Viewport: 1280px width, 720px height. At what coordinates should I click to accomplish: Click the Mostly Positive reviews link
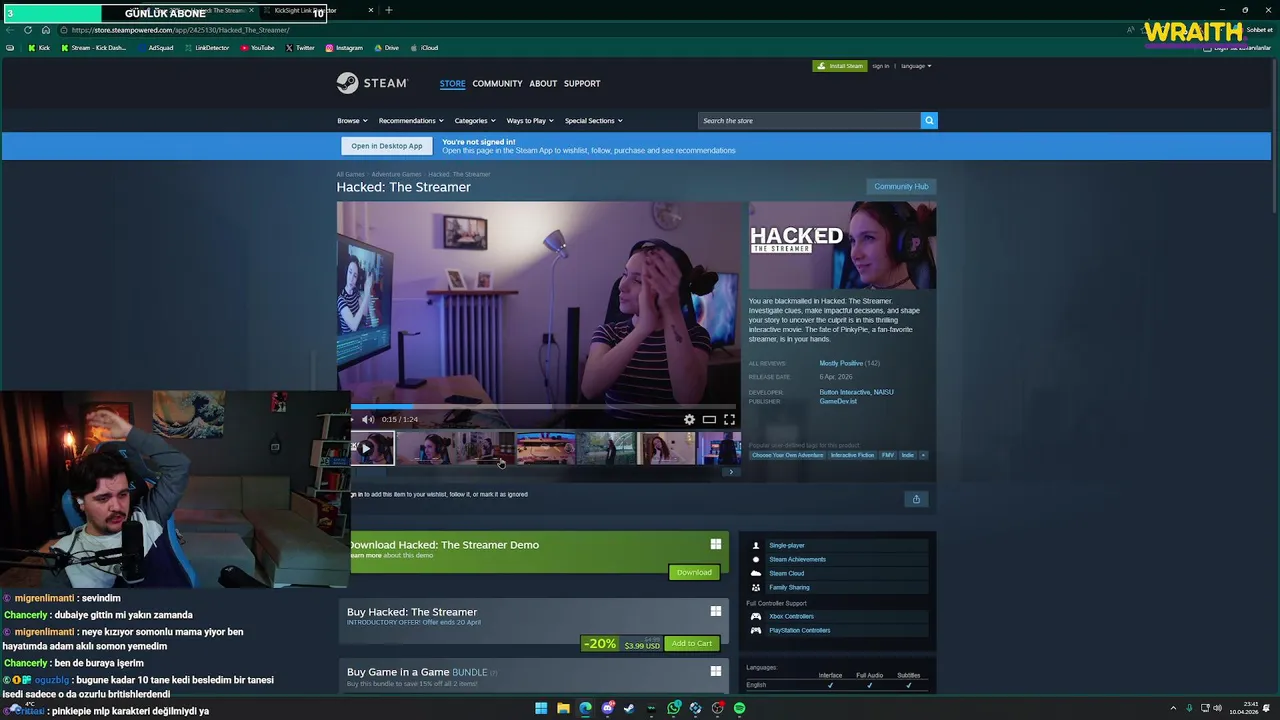(x=840, y=363)
